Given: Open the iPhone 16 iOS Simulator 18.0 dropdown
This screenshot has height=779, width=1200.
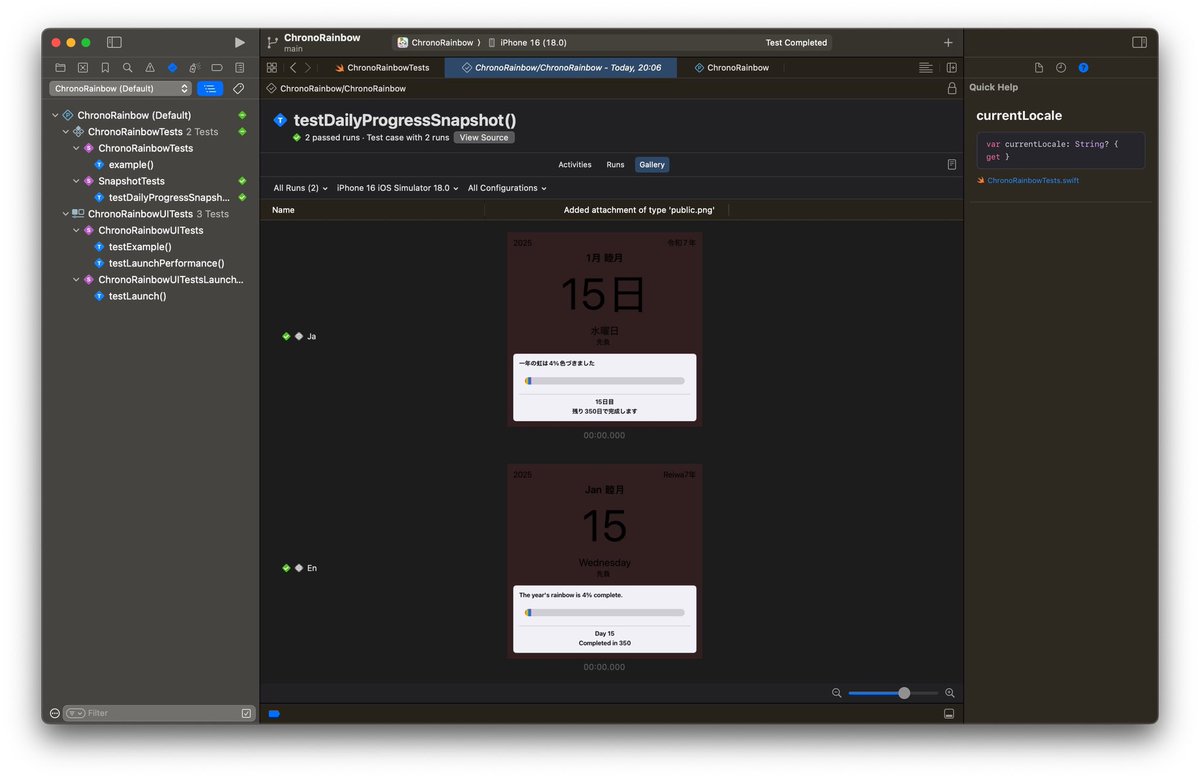Looking at the screenshot, I should click(398, 188).
